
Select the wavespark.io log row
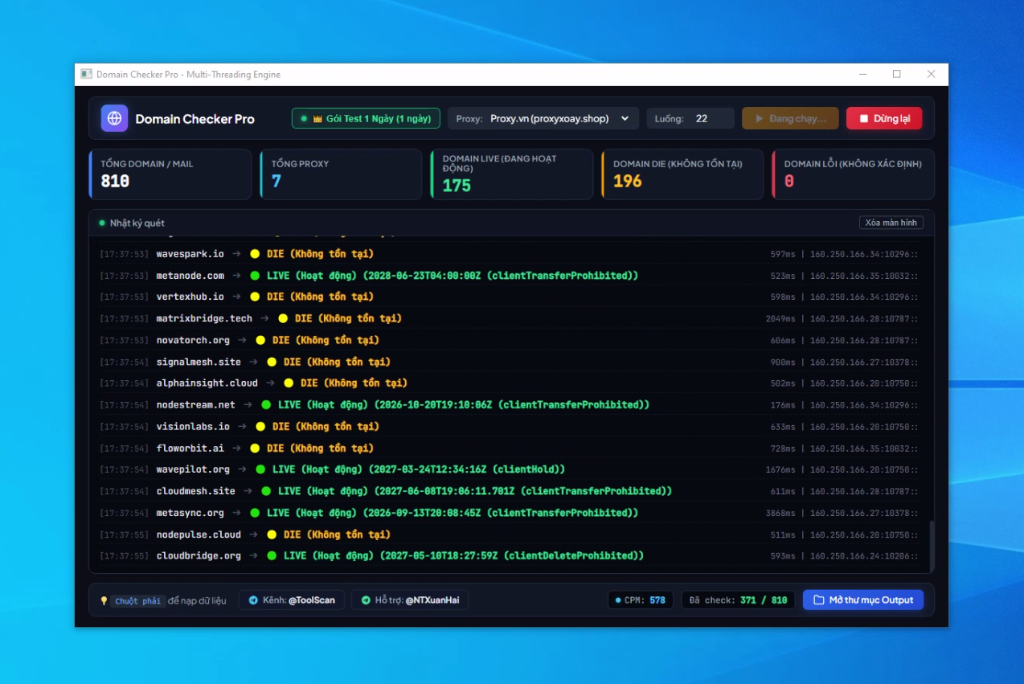coord(508,253)
